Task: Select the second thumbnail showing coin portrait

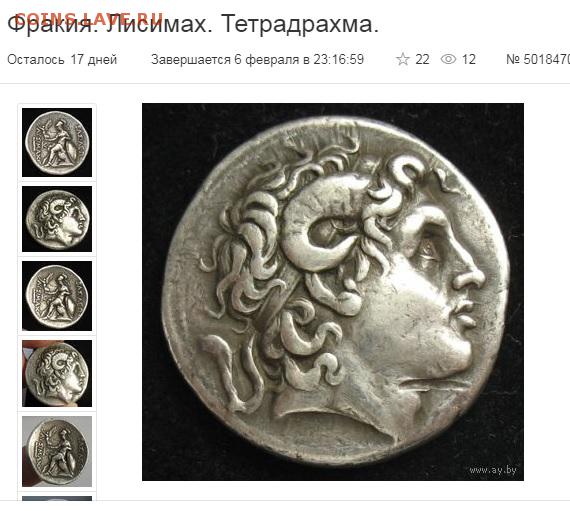Action: pos(57,219)
